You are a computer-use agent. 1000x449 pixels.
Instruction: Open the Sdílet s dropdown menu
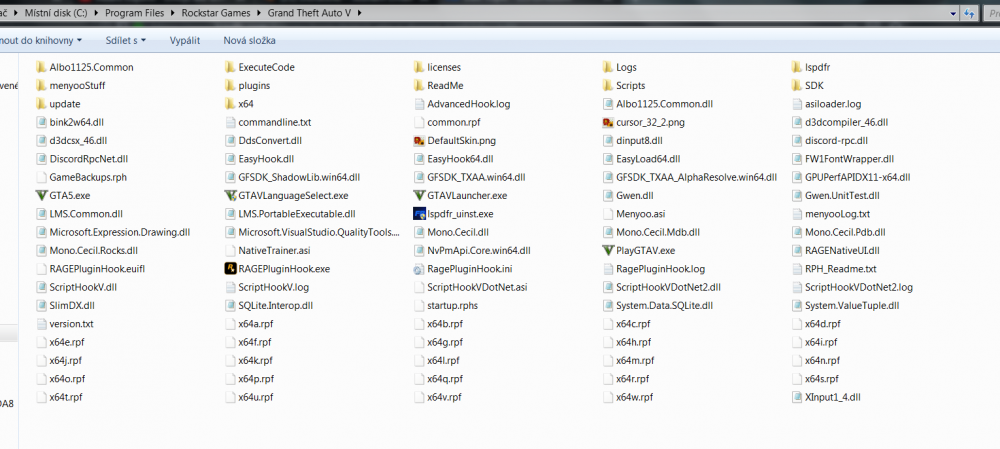[126, 40]
